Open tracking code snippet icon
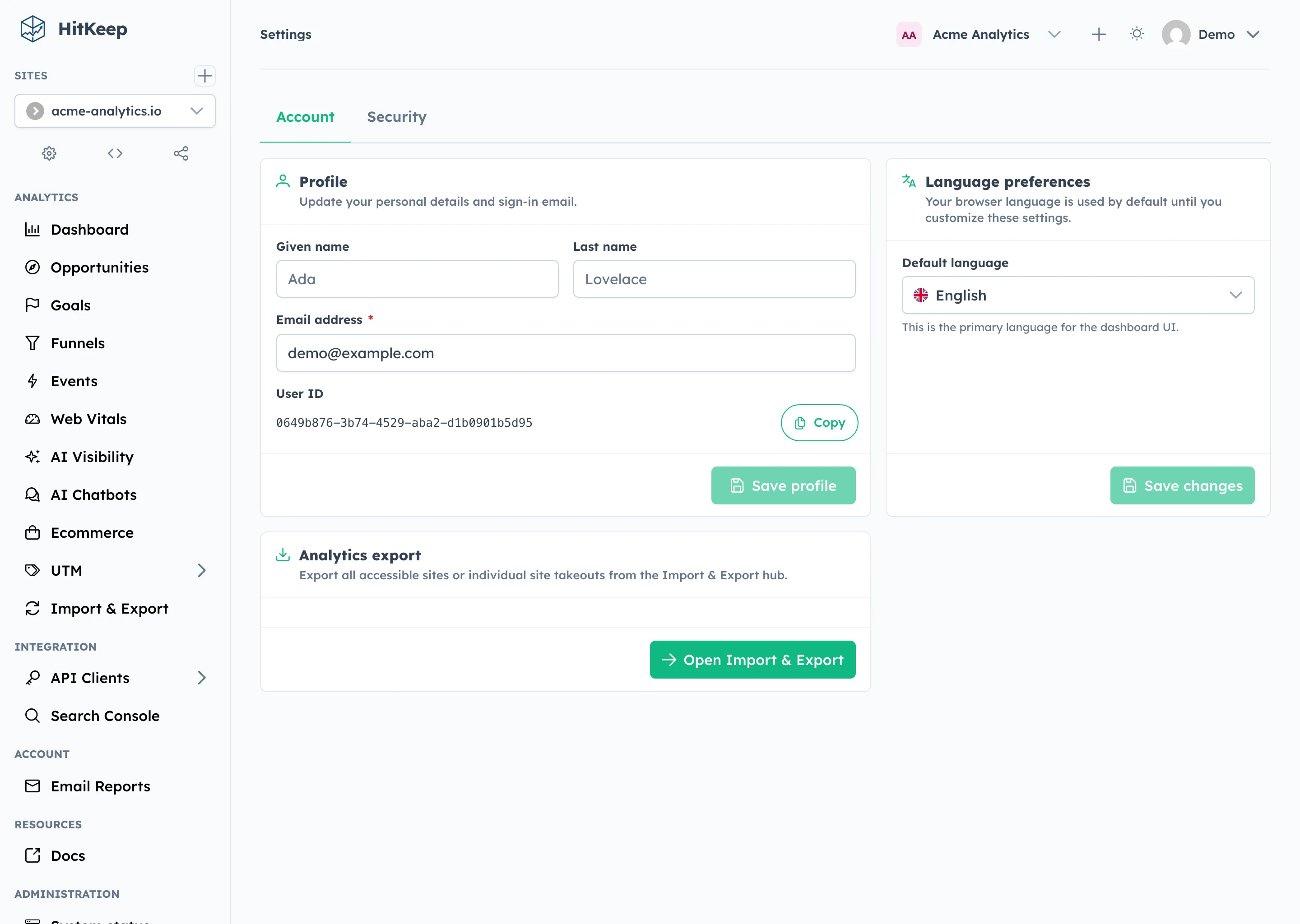The height and width of the screenshot is (924, 1300). 115,153
